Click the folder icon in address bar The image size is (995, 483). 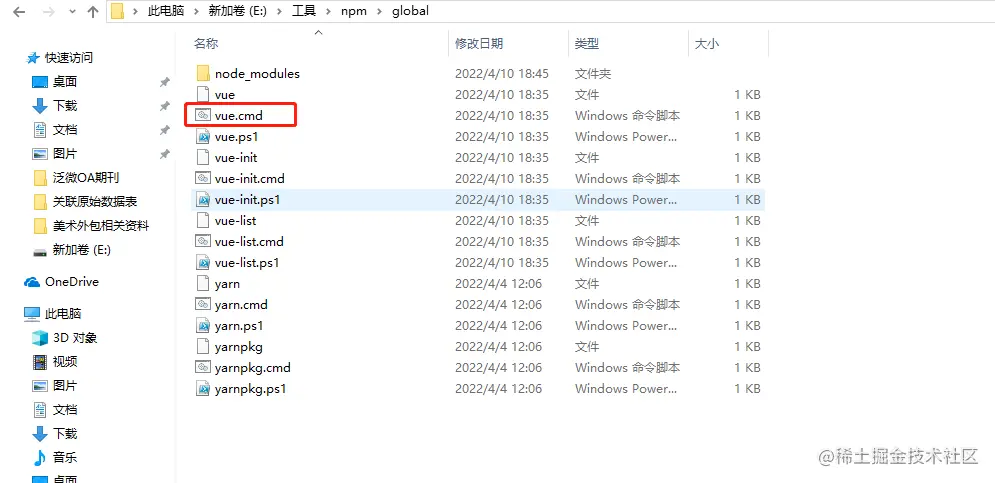(117, 11)
